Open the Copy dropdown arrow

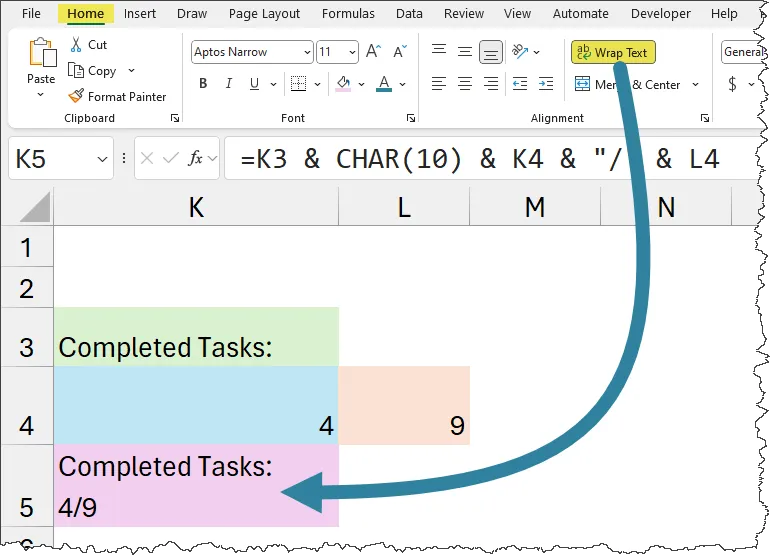point(131,70)
